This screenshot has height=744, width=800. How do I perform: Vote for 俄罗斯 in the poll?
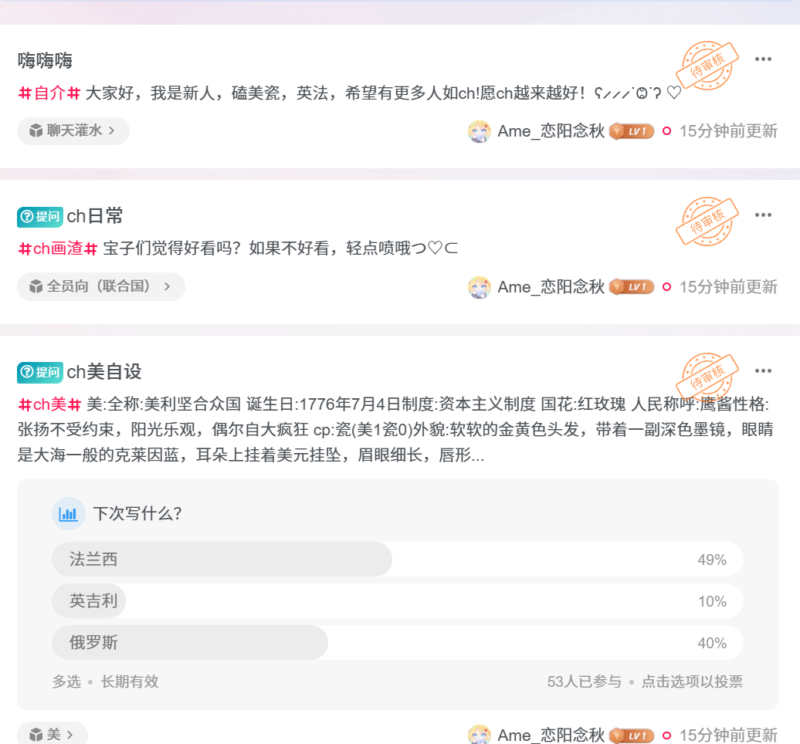(300, 643)
